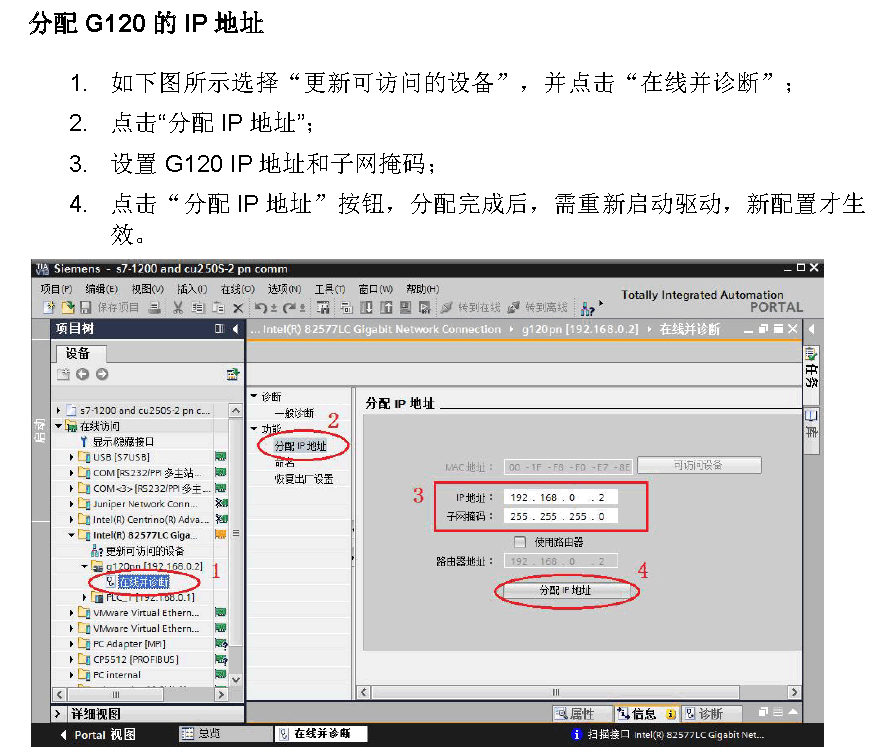This screenshot has width=884, height=756.
Task: Open the 帮助(H) menu
Action: tap(422, 289)
